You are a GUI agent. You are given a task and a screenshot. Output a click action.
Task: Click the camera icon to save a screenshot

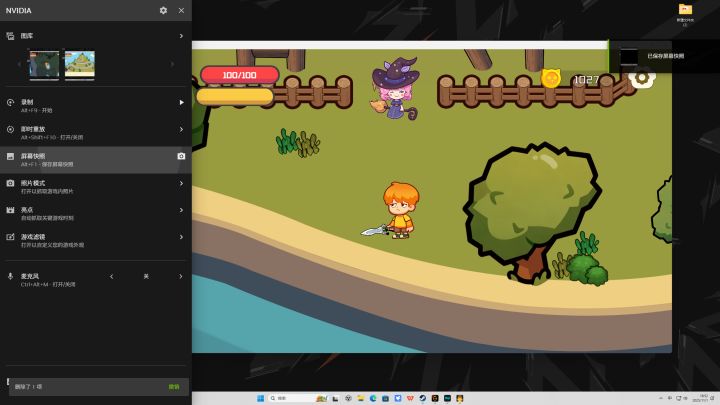181,156
